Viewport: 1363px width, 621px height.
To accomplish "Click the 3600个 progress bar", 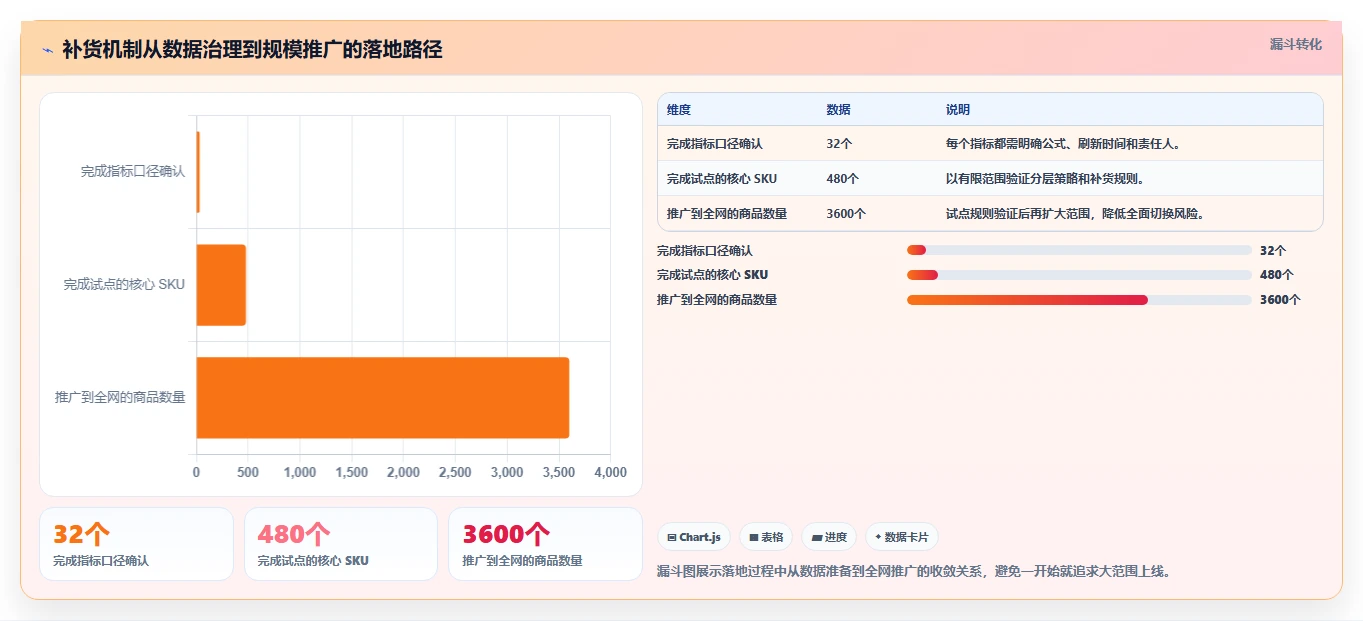I will coord(1079,300).
